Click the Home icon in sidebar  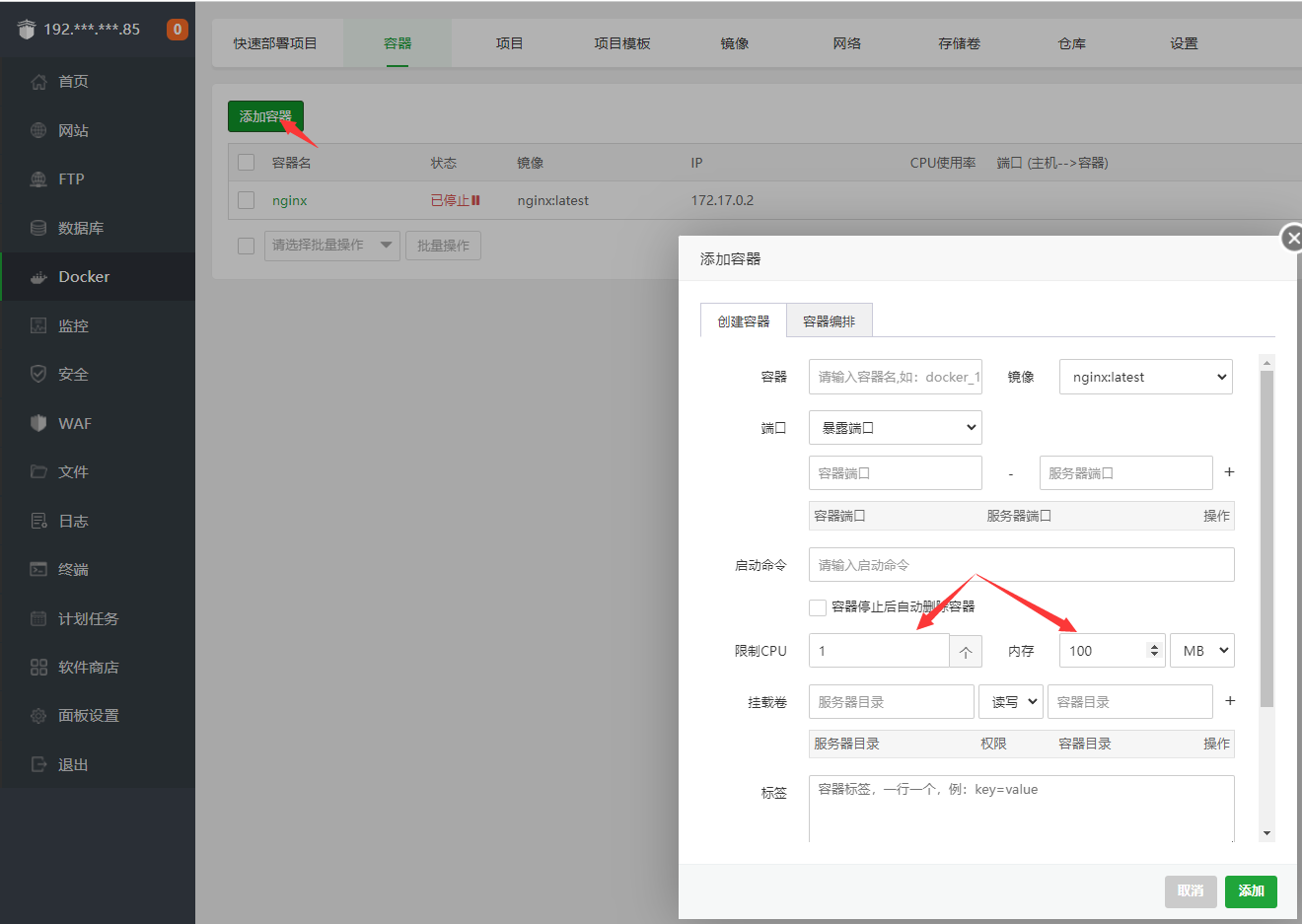coord(38,82)
